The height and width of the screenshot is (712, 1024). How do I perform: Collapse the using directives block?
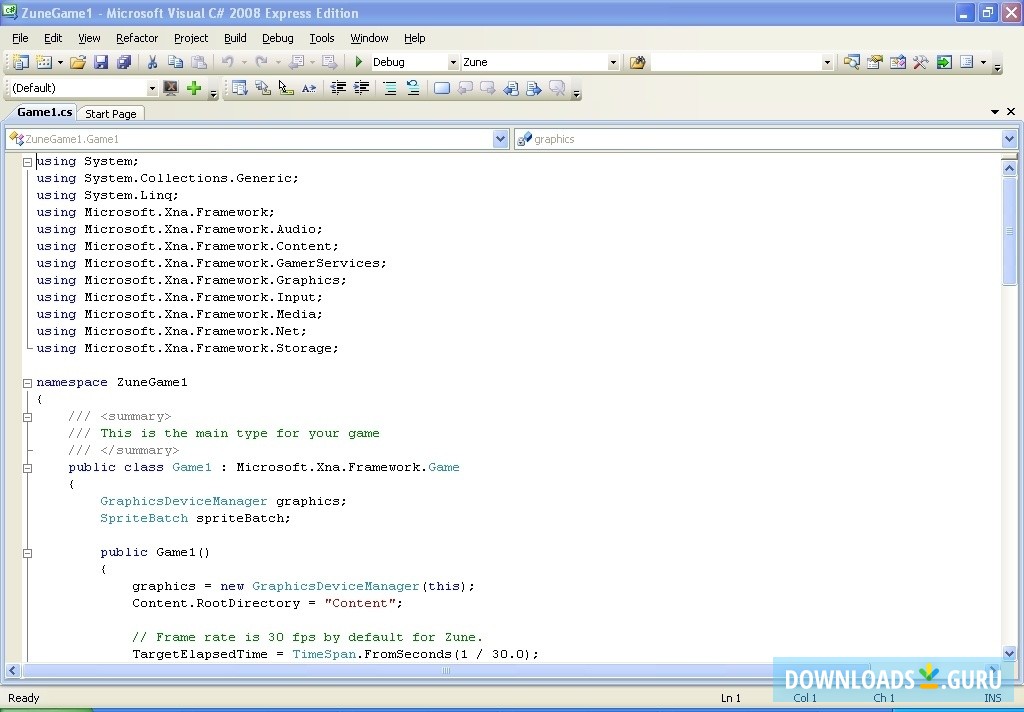coord(28,162)
